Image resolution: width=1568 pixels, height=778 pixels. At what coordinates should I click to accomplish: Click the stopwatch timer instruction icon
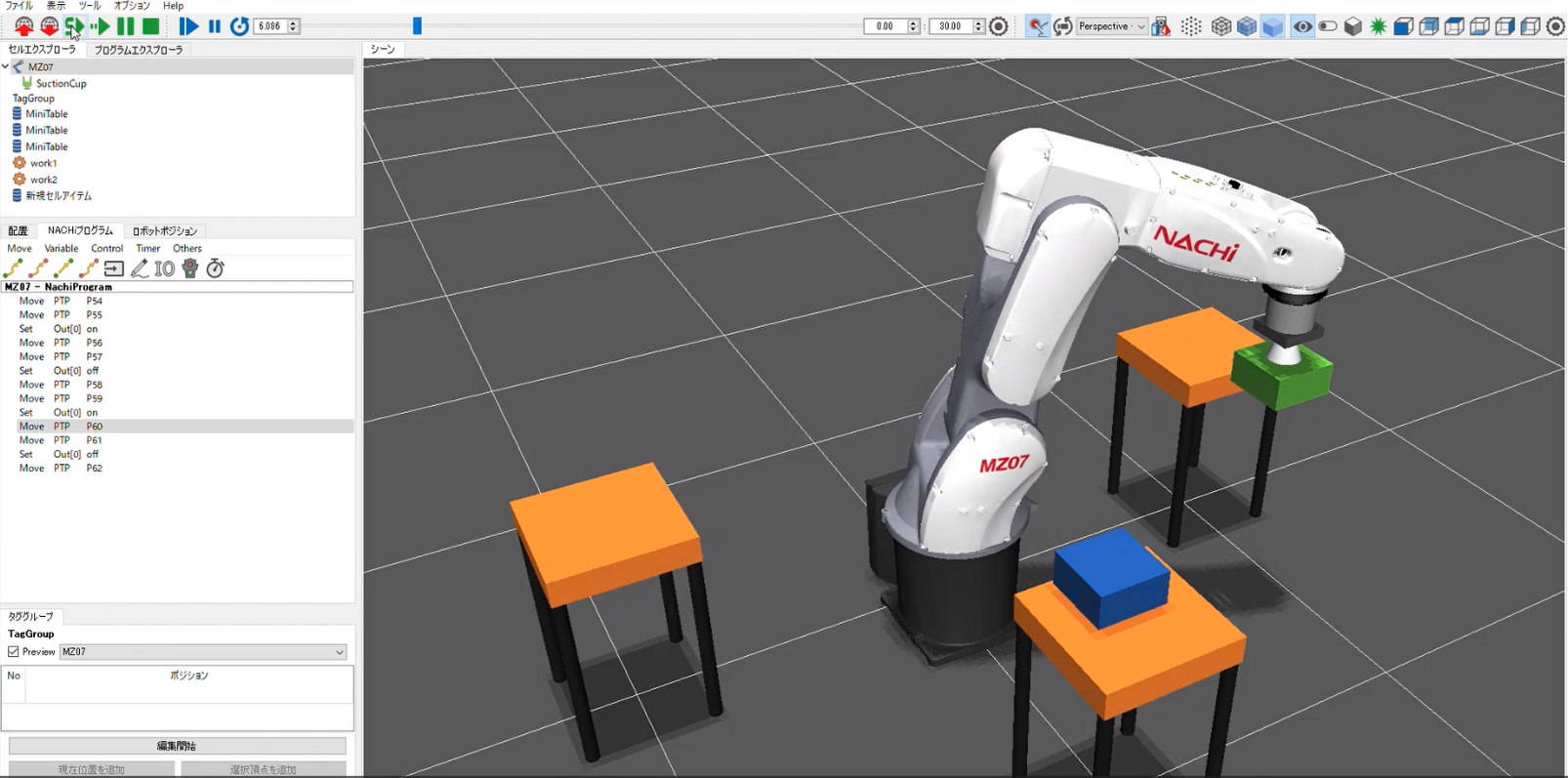click(x=216, y=268)
